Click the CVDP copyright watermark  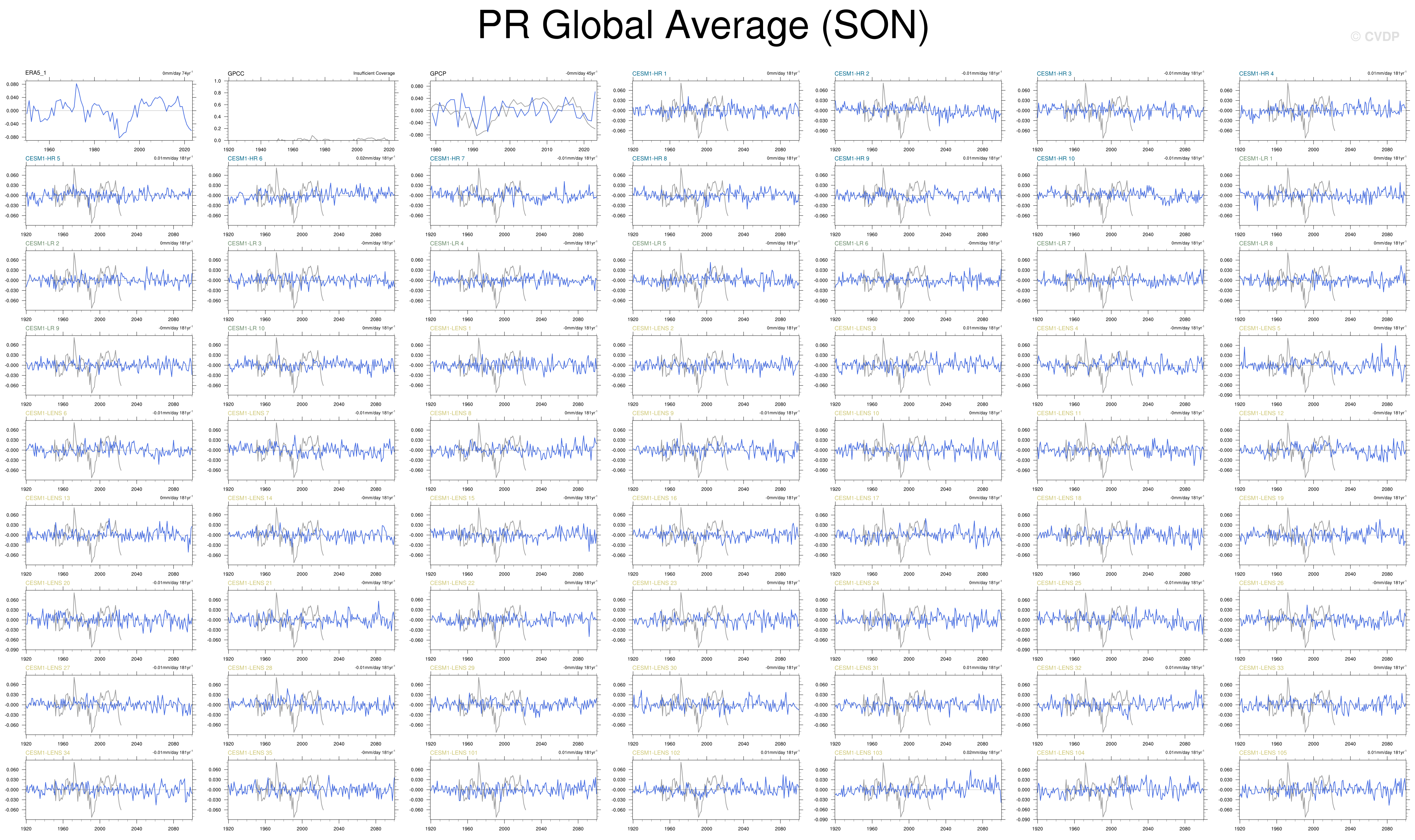pos(1374,37)
